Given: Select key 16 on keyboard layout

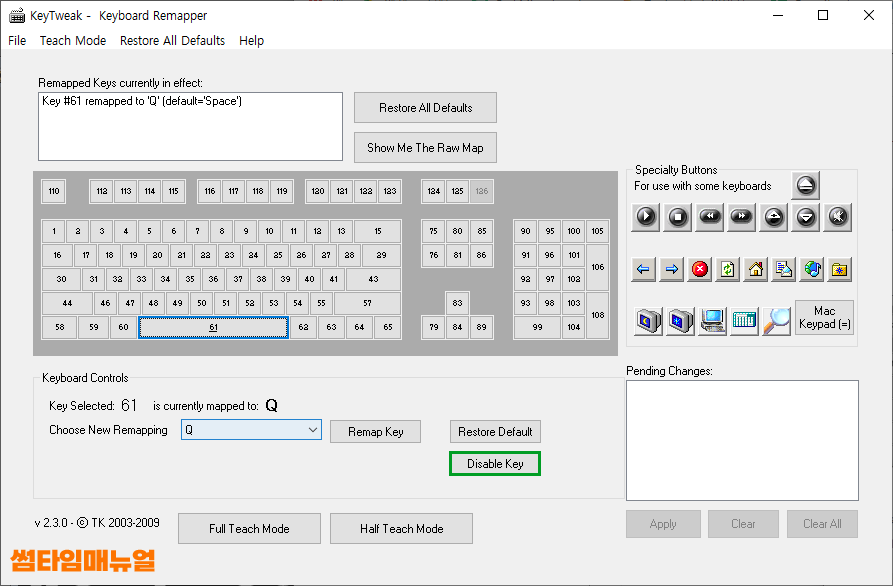Looking at the screenshot, I should (x=57, y=255).
